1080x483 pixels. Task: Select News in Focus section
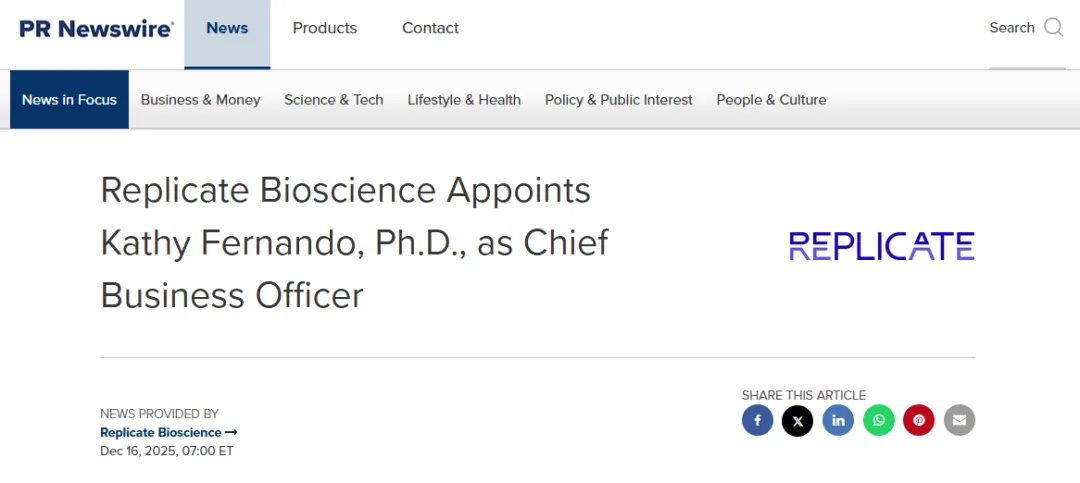point(69,100)
